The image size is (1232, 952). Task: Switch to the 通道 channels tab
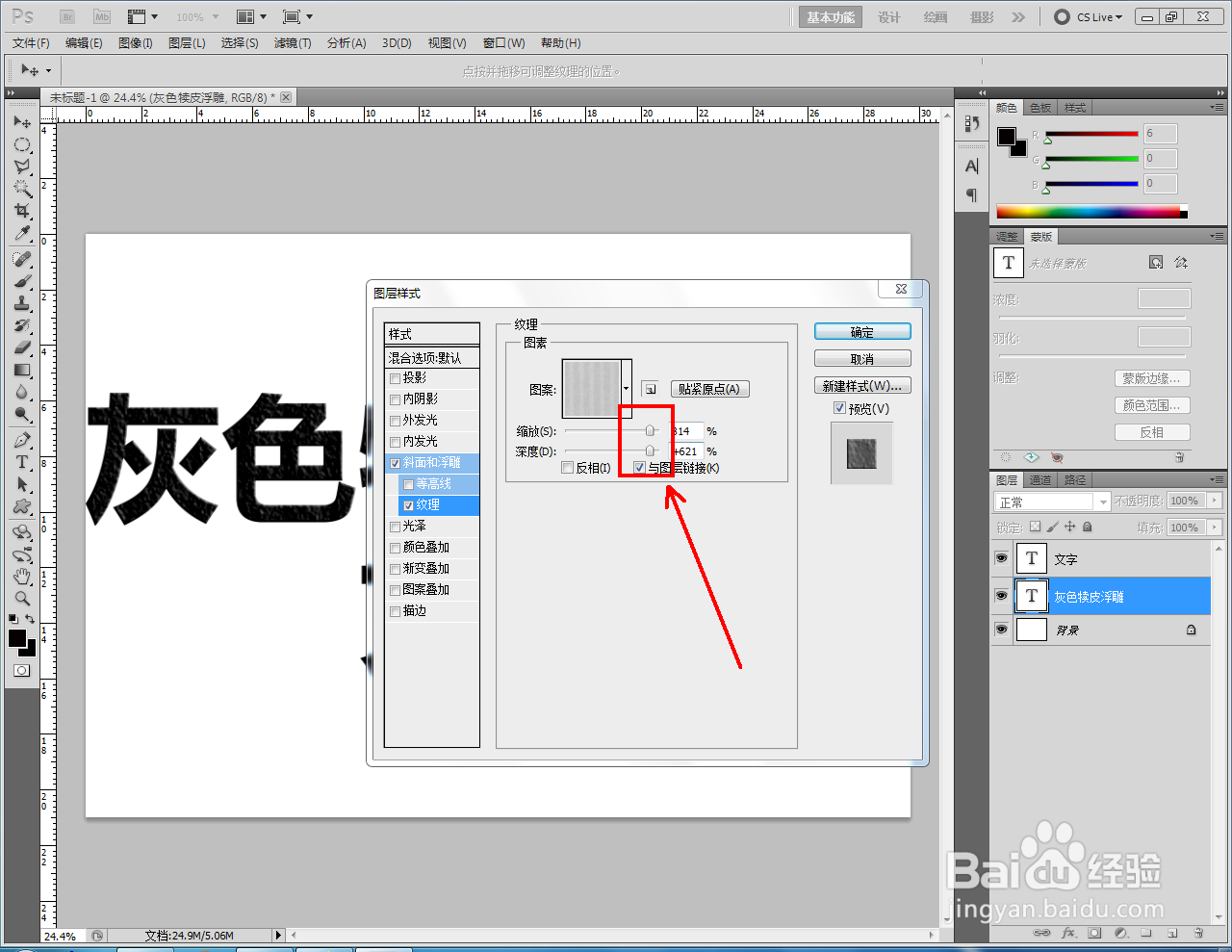tap(1040, 480)
